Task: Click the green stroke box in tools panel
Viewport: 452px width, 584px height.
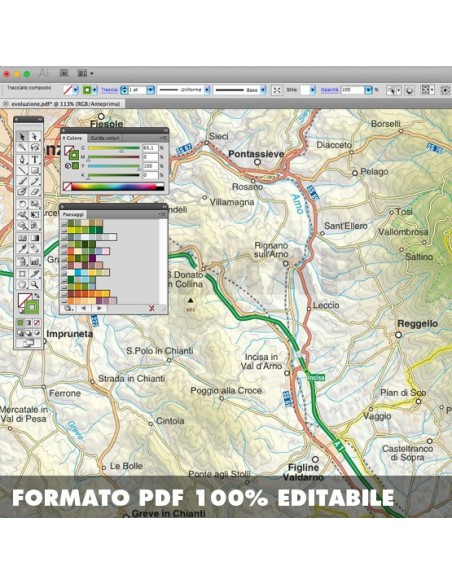Action: coord(32,307)
